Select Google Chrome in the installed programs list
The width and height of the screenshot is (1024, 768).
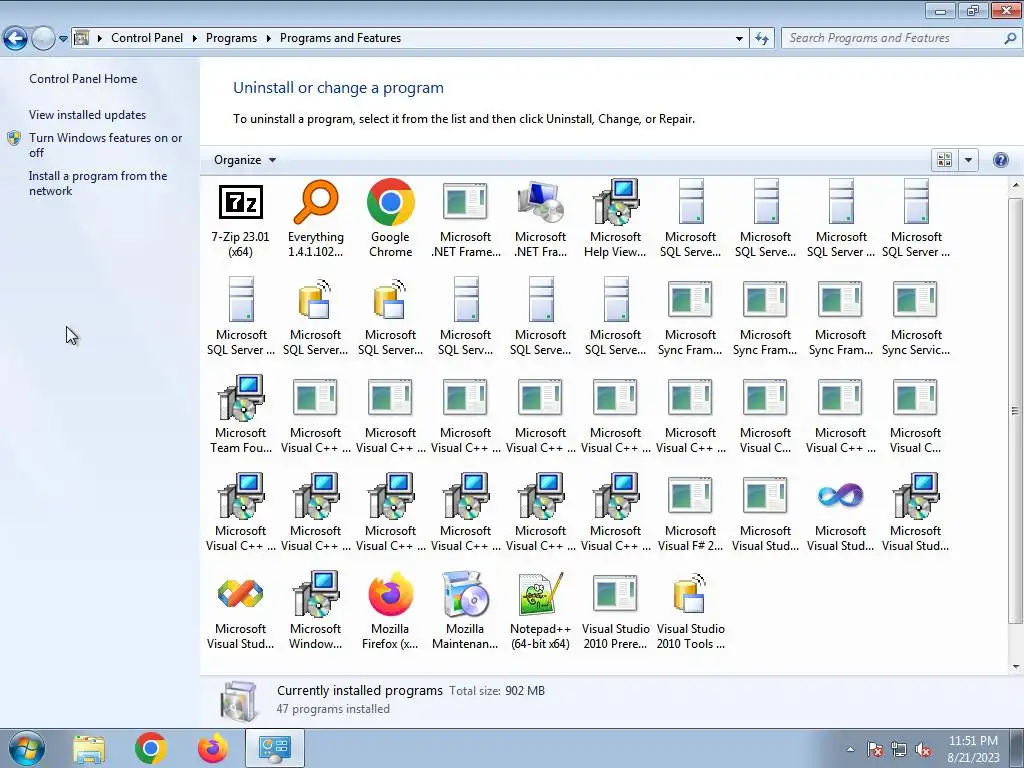(x=391, y=218)
